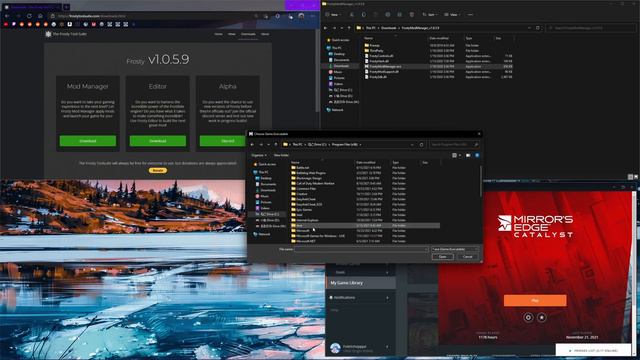640x360 pixels.
Task: Click New folder in file dialog
Action: 281,156
